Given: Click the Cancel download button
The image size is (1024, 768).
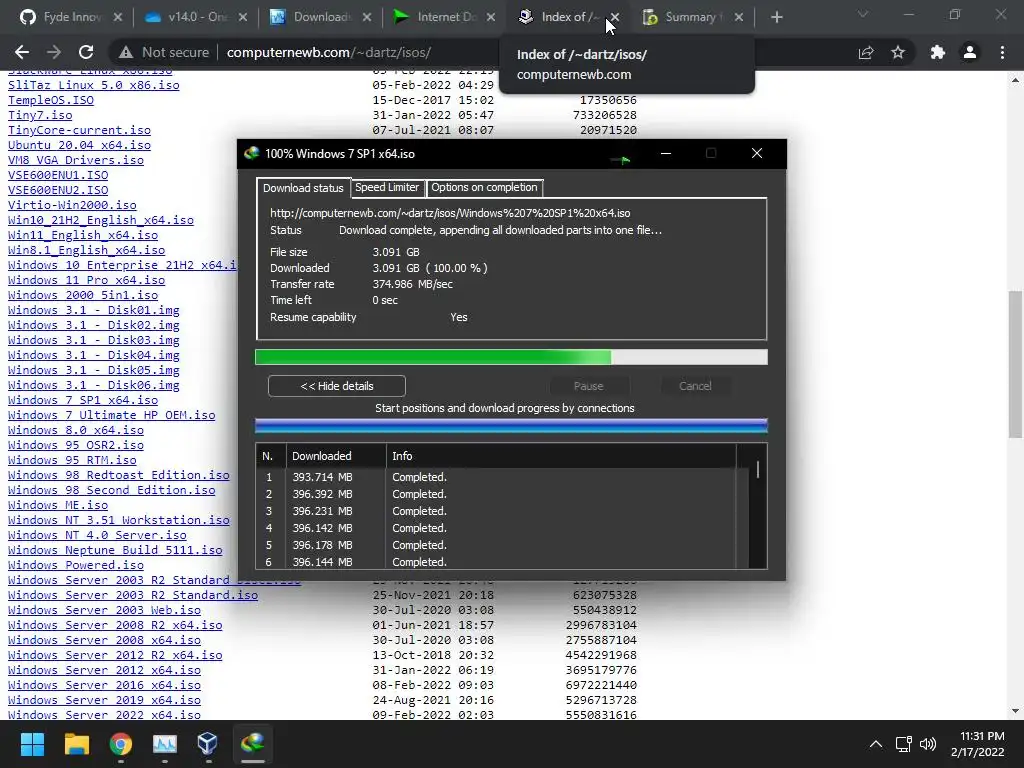Looking at the screenshot, I should click(695, 386).
